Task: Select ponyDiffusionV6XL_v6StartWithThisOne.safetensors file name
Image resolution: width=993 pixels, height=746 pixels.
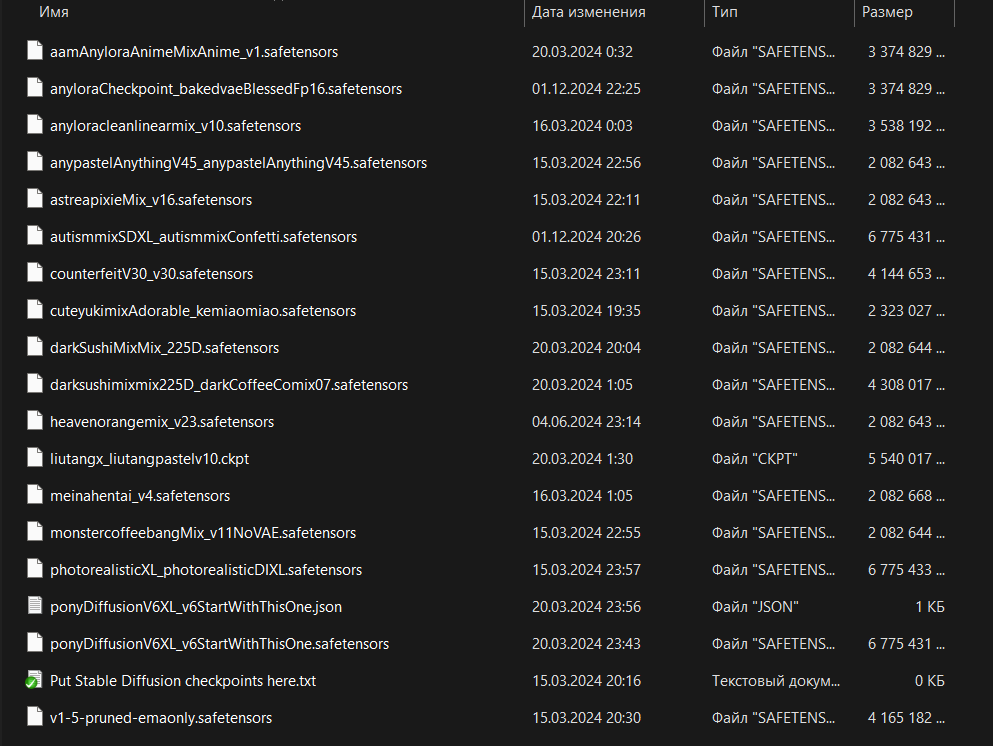Action: pos(220,644)
